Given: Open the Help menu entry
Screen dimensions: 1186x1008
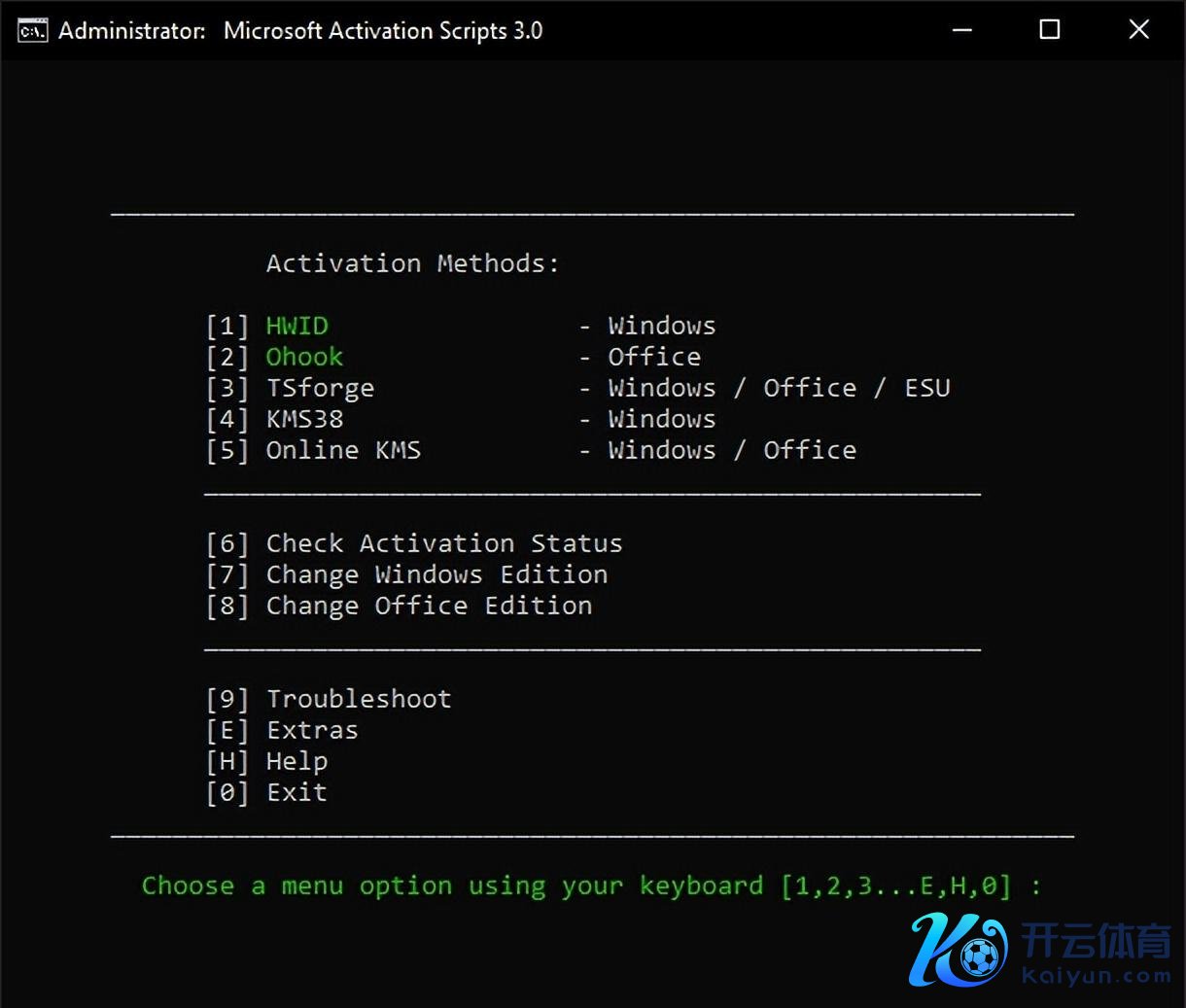Looking at the screenshot, I should click(296, 761).
